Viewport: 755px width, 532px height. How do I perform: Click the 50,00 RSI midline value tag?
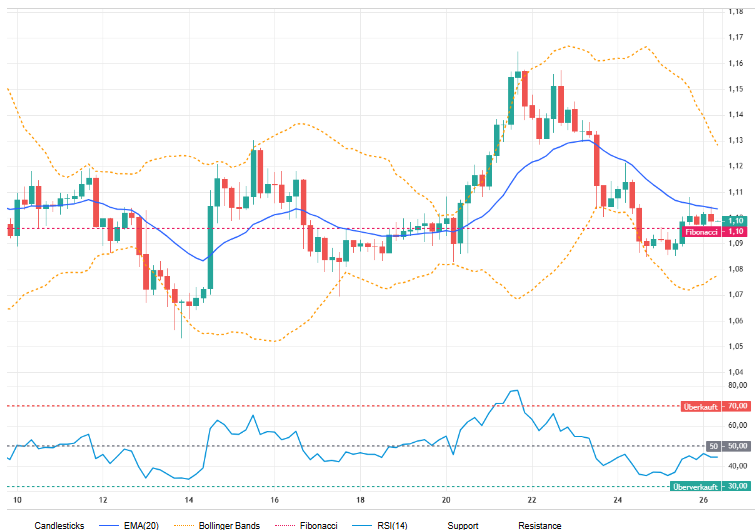pos(737,446)
